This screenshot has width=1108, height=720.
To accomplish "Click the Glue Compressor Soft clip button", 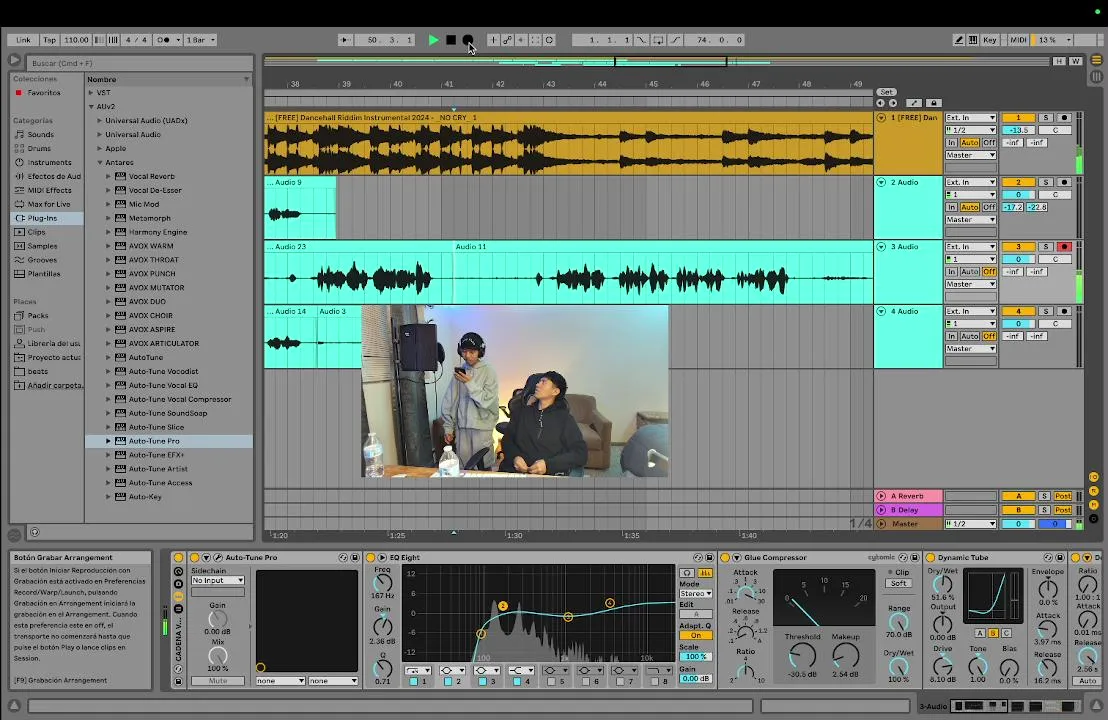I will pyautogui.click(x=898, y=584).
